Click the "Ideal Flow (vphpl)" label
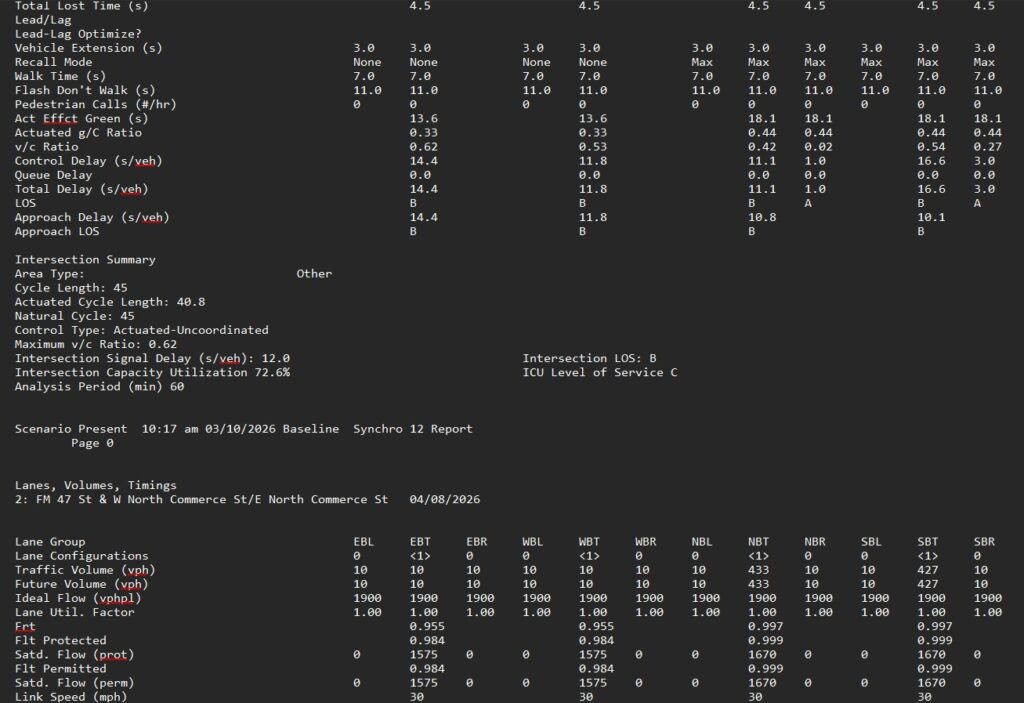The height and width of the screenshot is (703, 1024). click(x=78, y=598)
